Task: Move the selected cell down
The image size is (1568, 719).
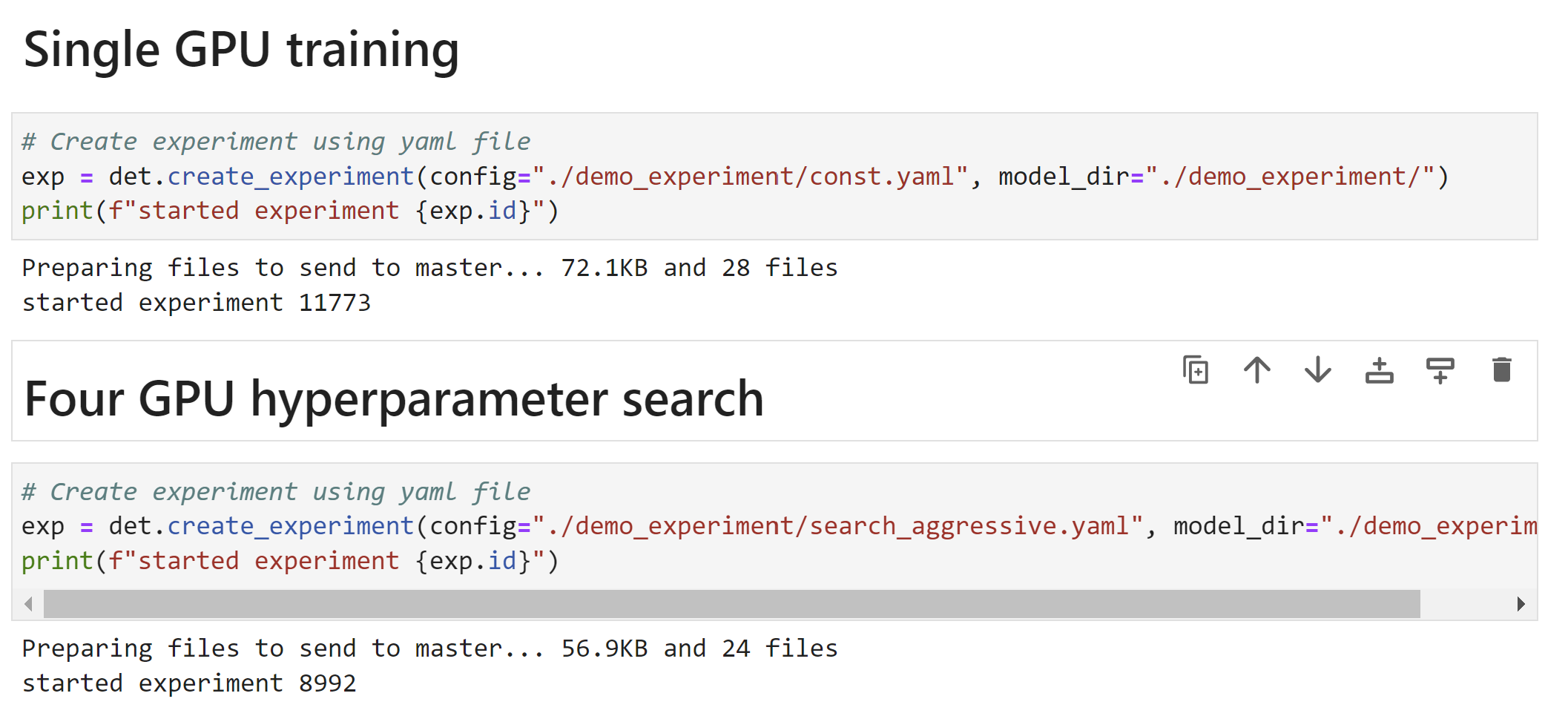Action: click(1318, 370)
